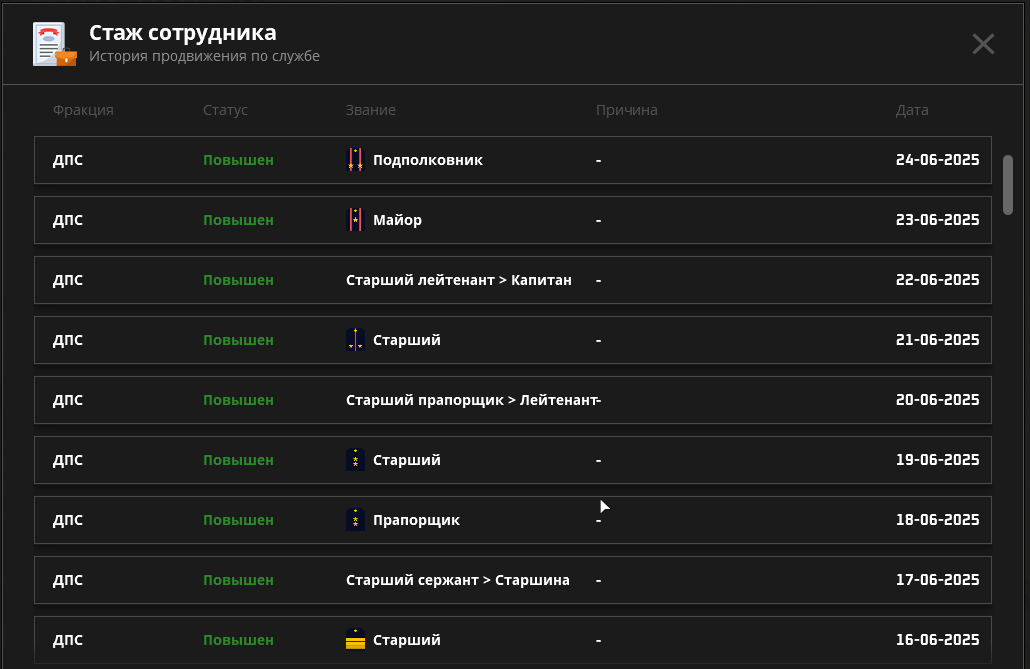The height and width of the screenshot is (669, 1030).
Task: Click the Статус column header
Action: [x=225, y=110]
